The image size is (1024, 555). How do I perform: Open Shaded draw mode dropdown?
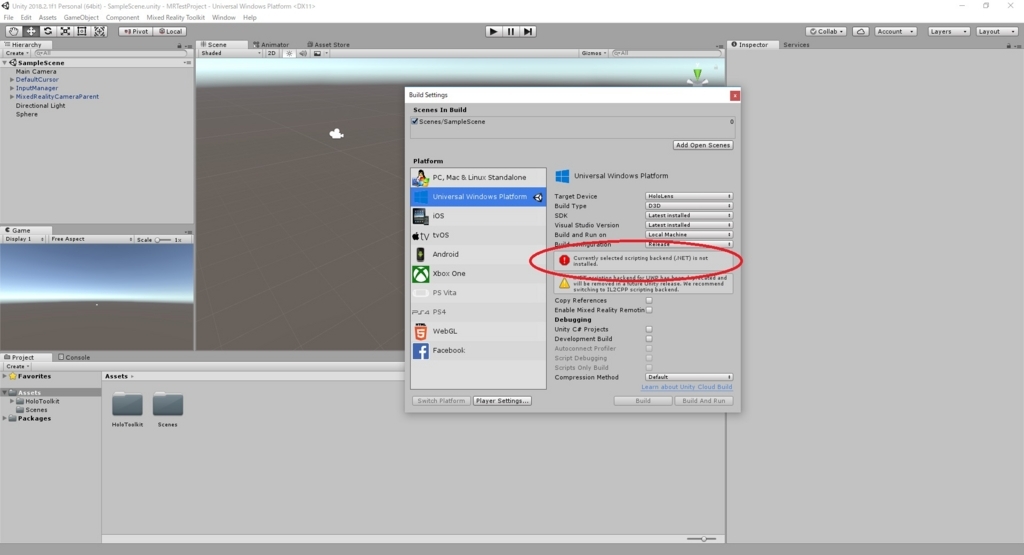coord(231,54)
